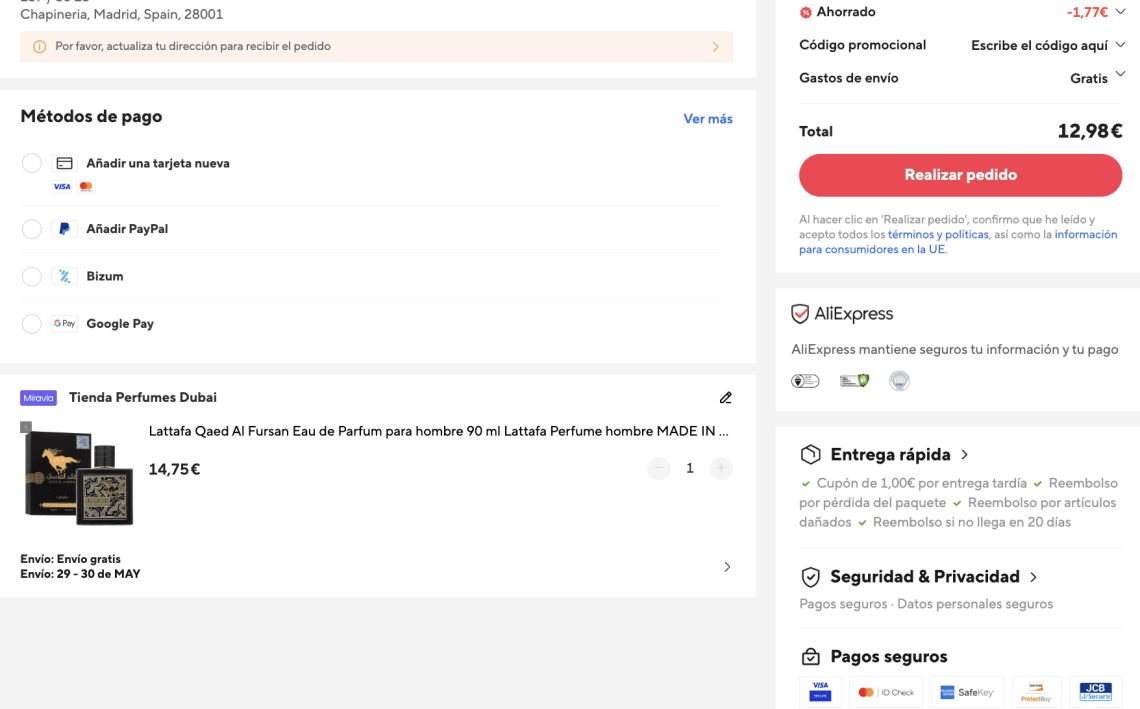
Task: Click the first security certification badge
Action: [805, 380]
